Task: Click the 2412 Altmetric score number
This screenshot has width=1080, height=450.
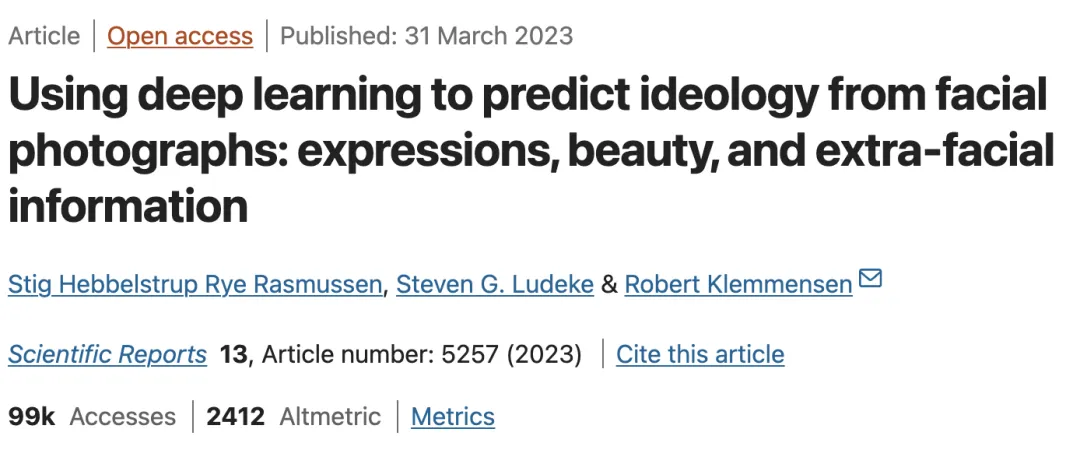Action: [236, 416]
